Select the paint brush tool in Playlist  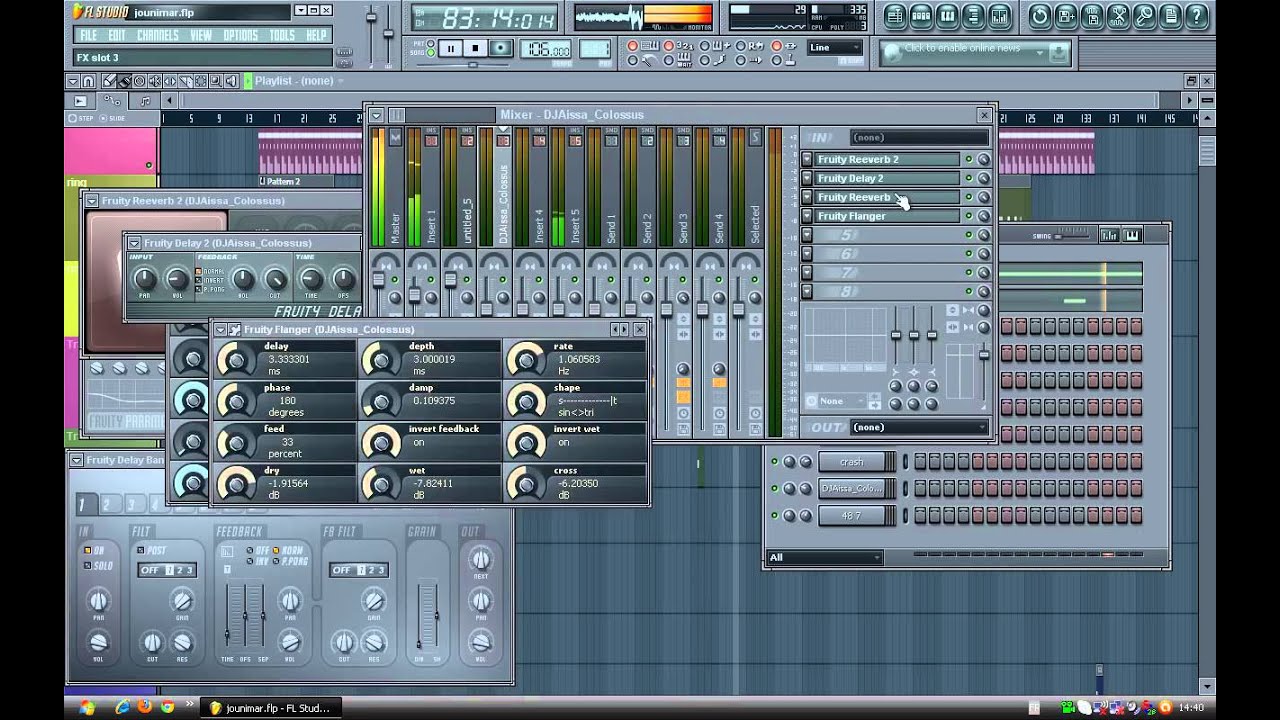tap(125, 81)
